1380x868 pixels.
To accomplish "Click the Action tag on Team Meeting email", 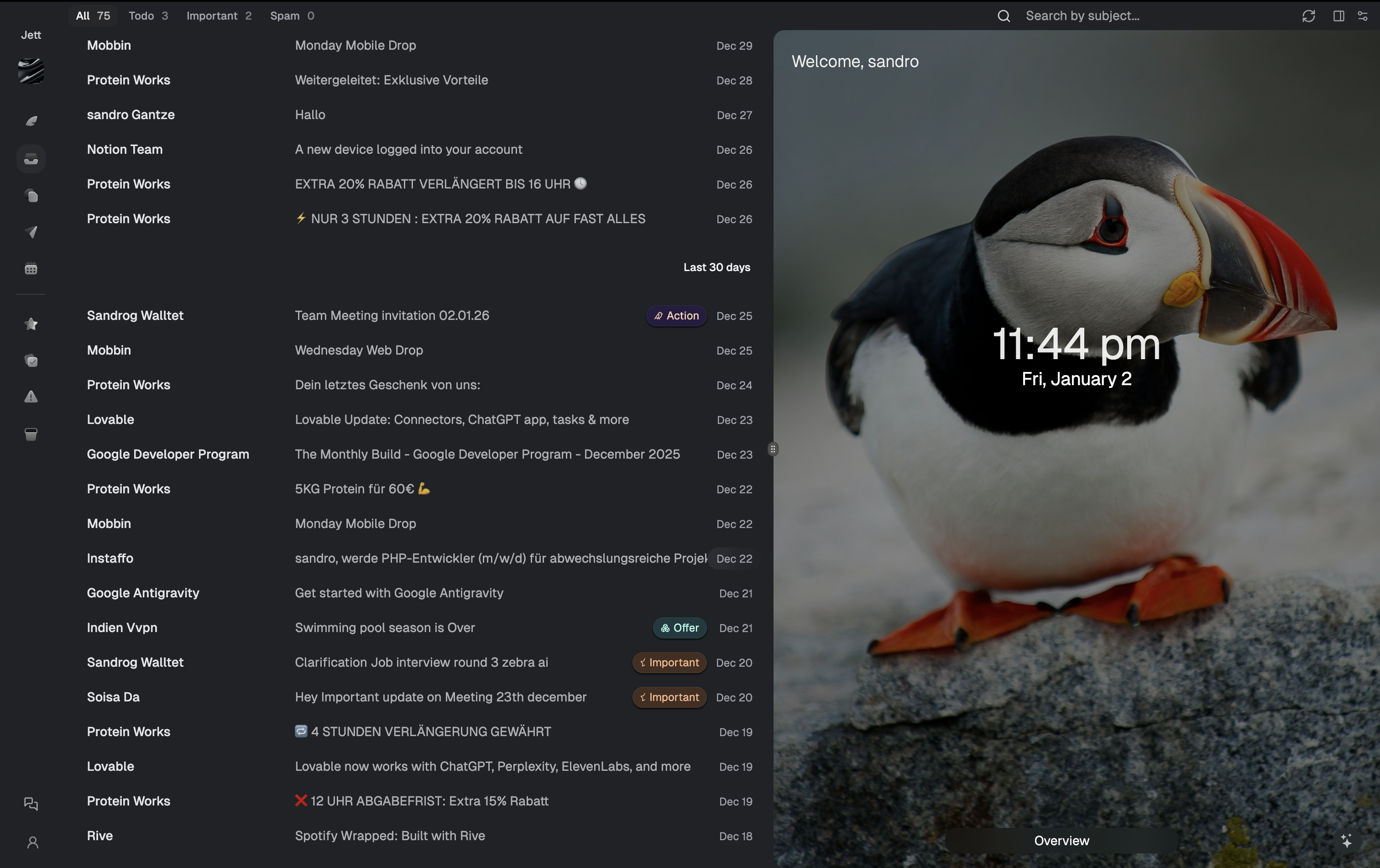I will pyautogui.click(x=676, y=316).
